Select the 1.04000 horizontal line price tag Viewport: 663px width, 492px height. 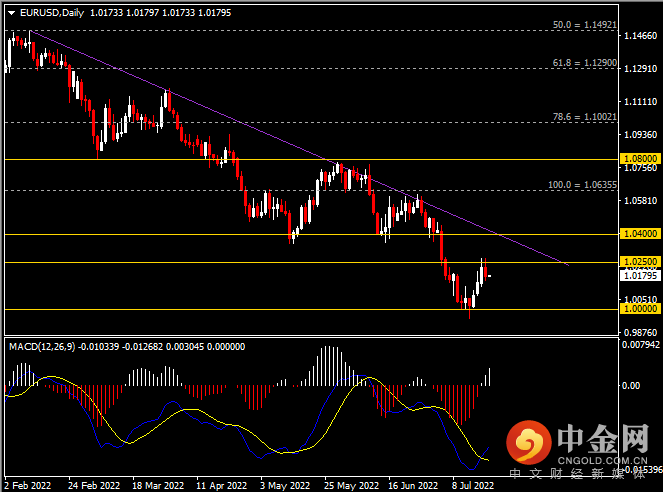click(641, 234)
